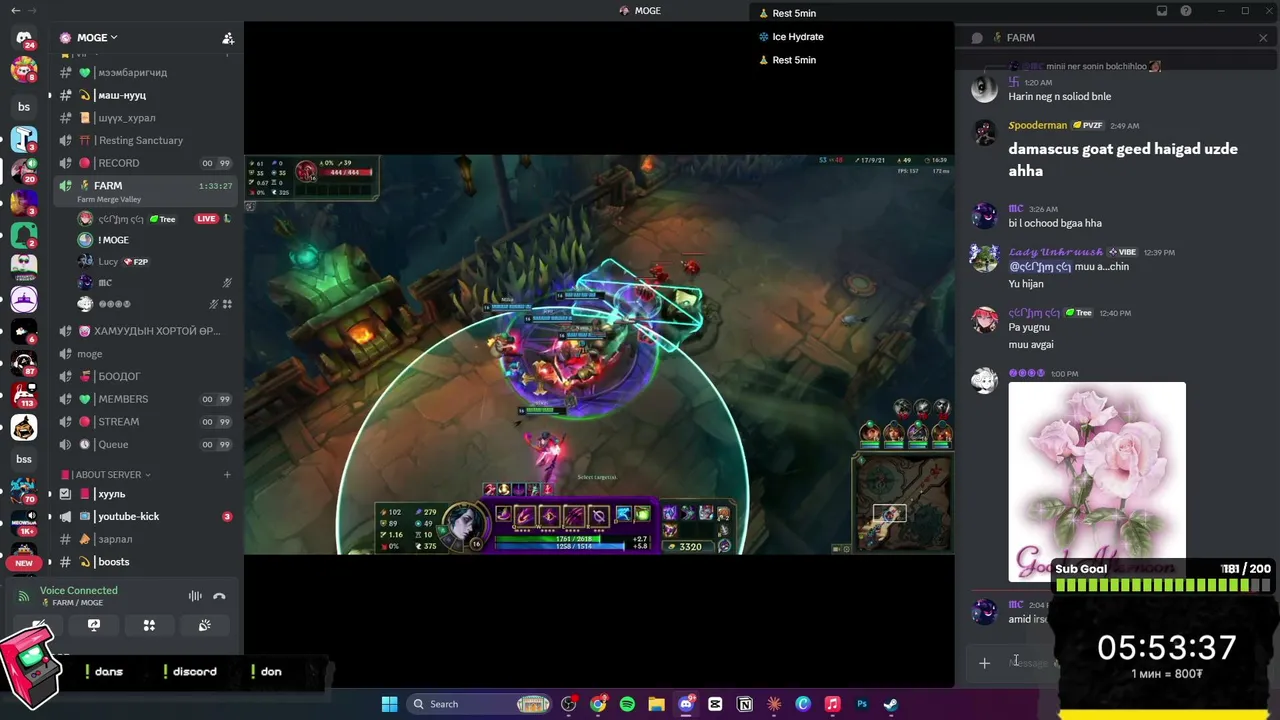This screenshot has height=720, width=1280.
Task: Share your screen button
Action: pyautogui.click(x=94, y=625)
